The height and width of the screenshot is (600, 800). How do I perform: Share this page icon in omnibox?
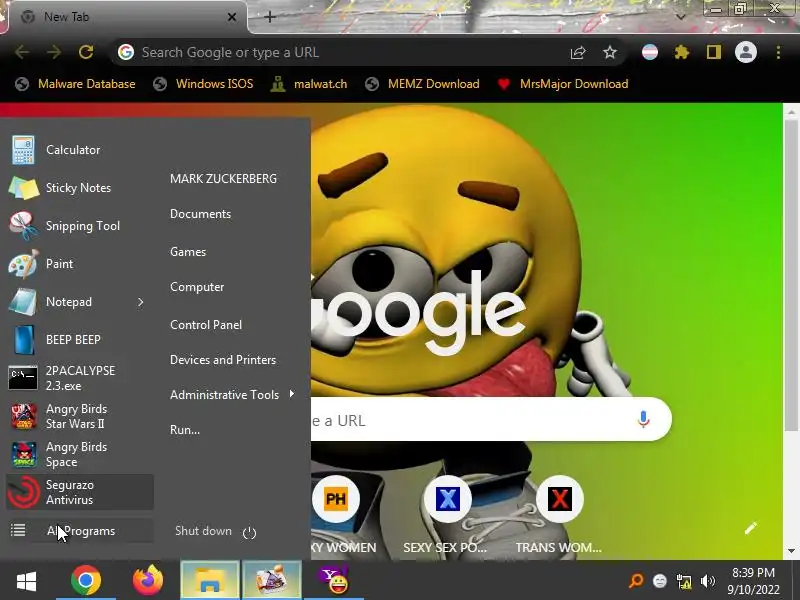tap(578, 52)
